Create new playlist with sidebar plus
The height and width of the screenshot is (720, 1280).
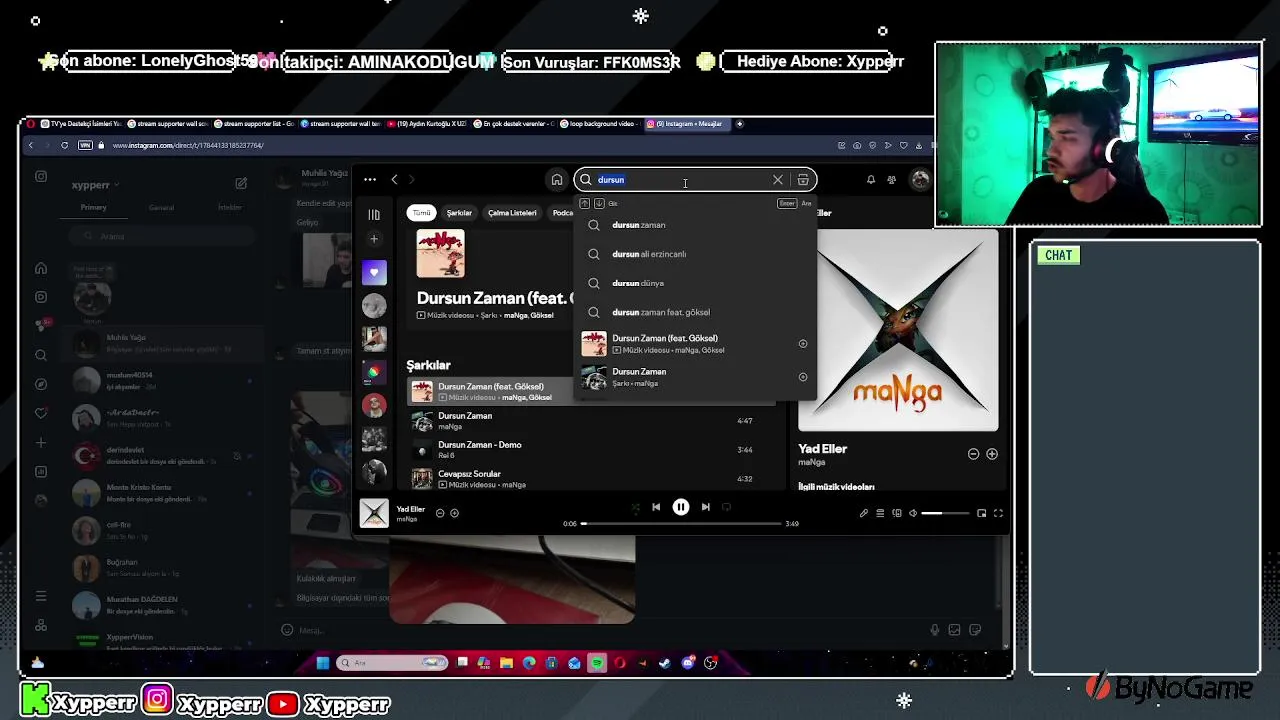[x=374, y=239]
